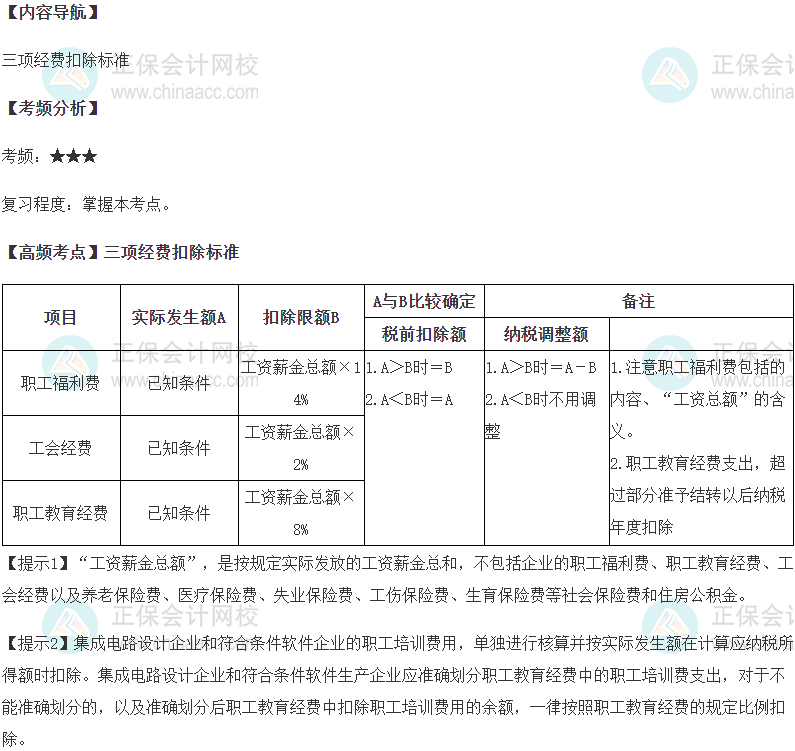
Task: Click the 工资薪金总额×2% cell
Action: (x=301, y=448)
